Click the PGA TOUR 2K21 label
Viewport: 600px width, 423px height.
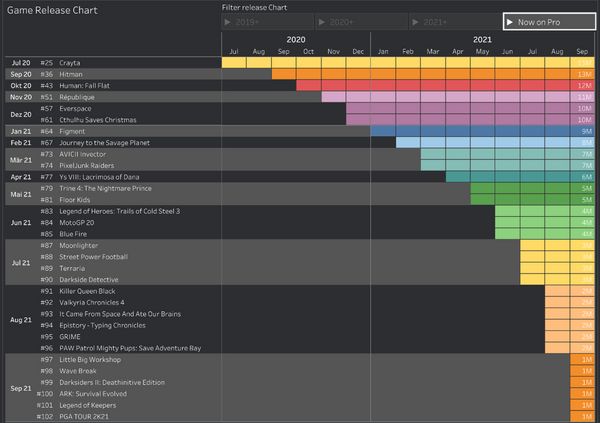(84, 416)
